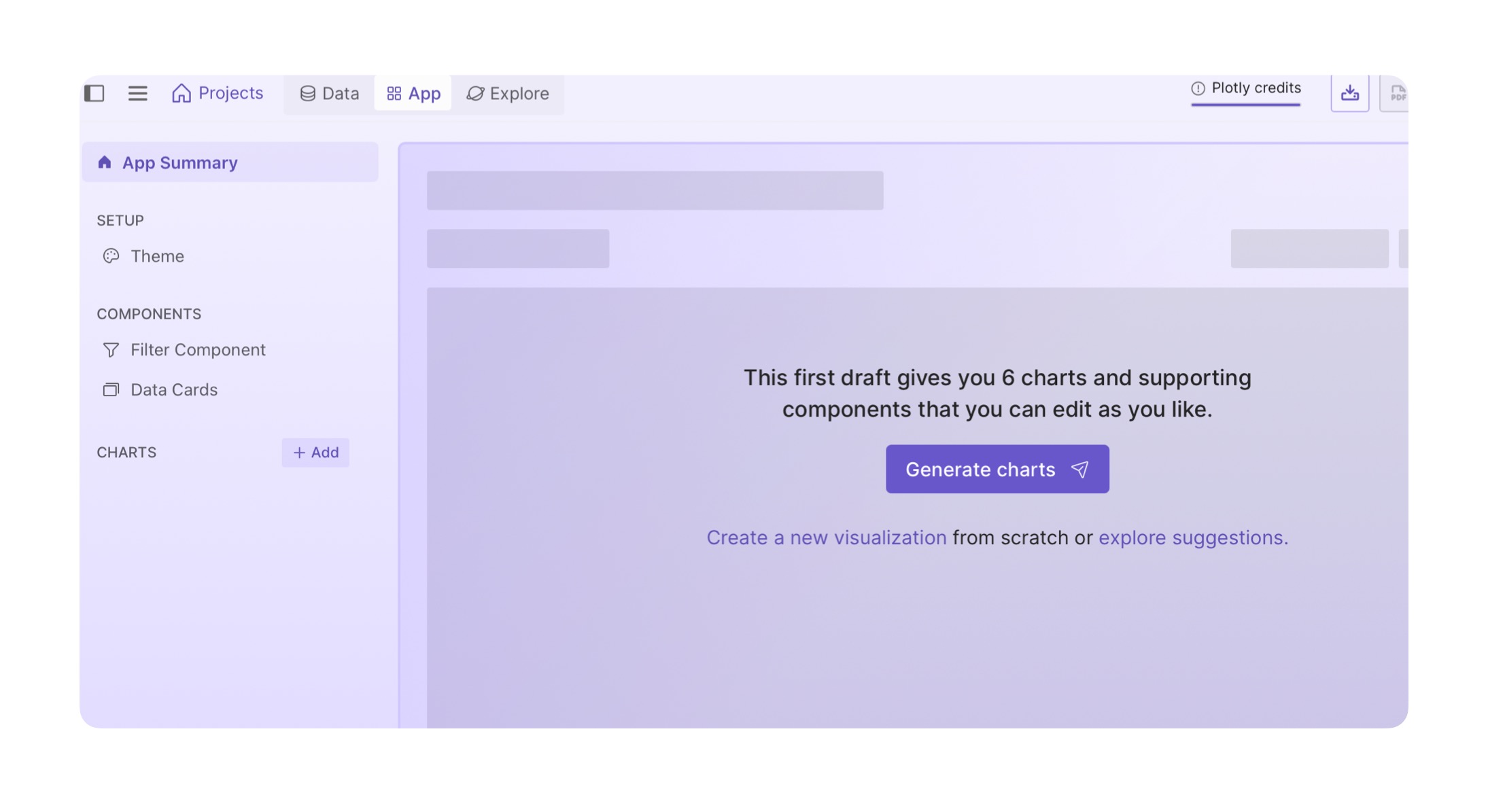The height and width of the screenshot is (812, 1488).
Task: Click the Plotly credits info icon
Action: click(1198, 88)
